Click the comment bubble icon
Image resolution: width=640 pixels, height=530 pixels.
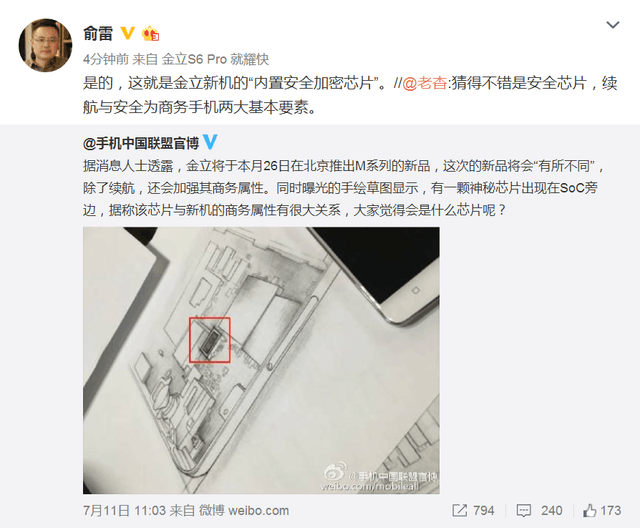[524, 511]
